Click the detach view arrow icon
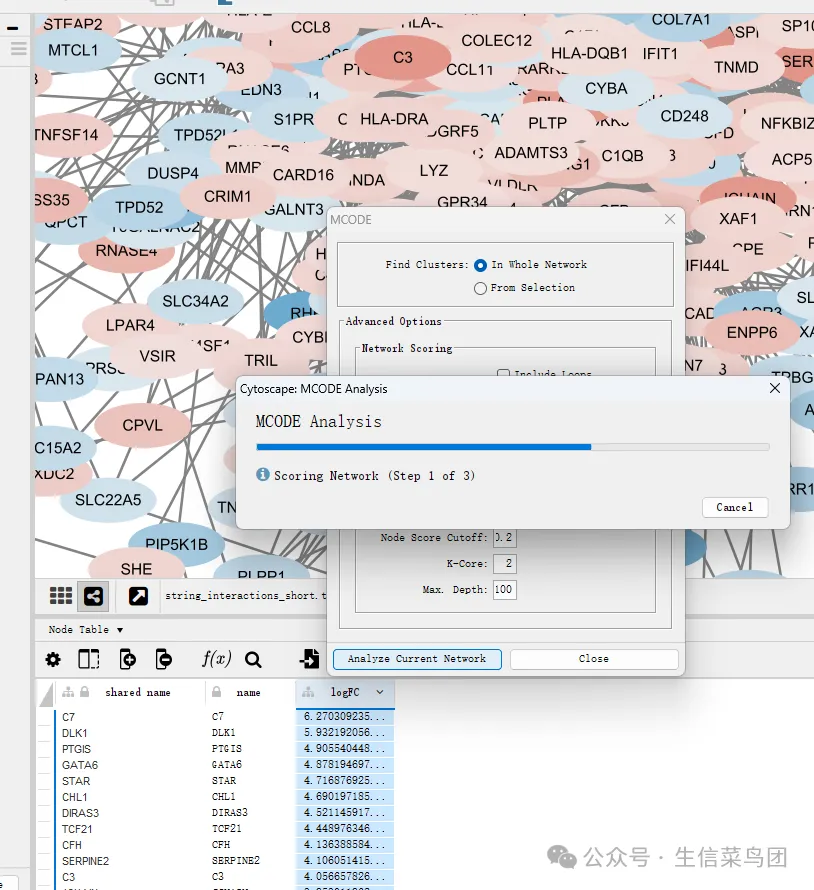This screenshot has height=890, width=814. click(x=138, y=596)
